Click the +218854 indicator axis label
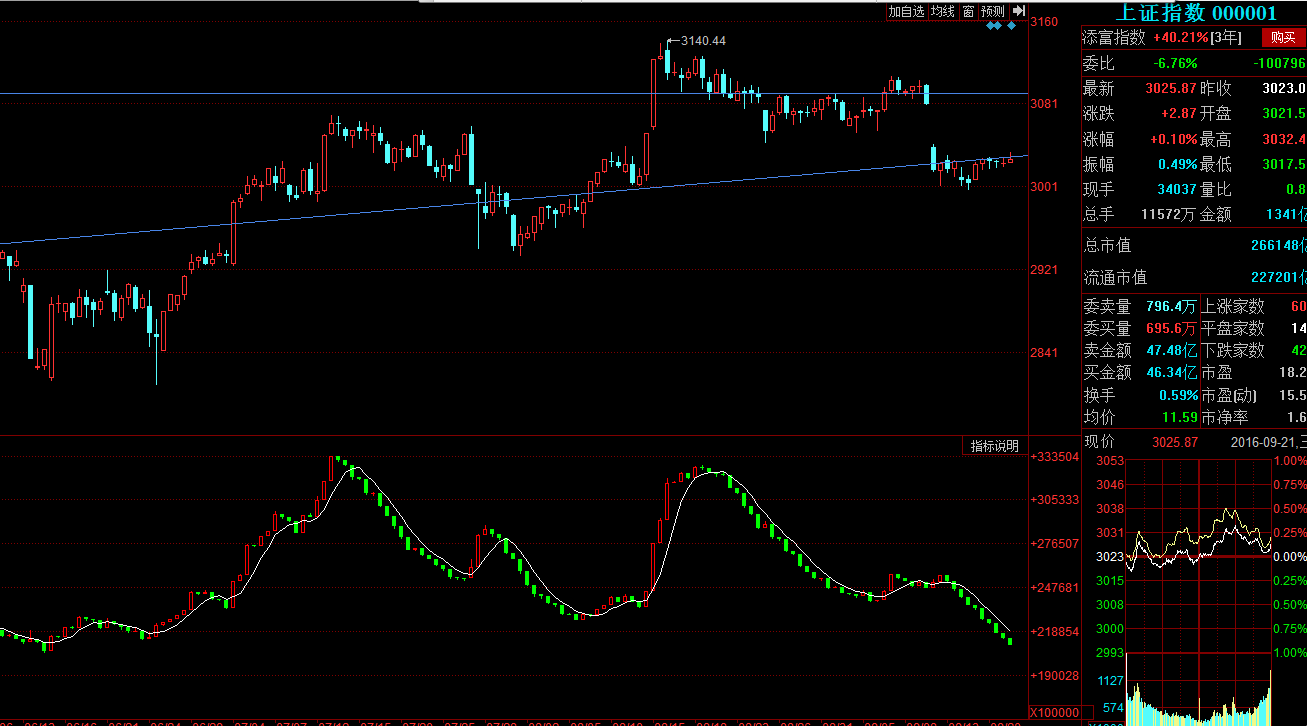1307x726 pixels. (x=1054, y=632)
